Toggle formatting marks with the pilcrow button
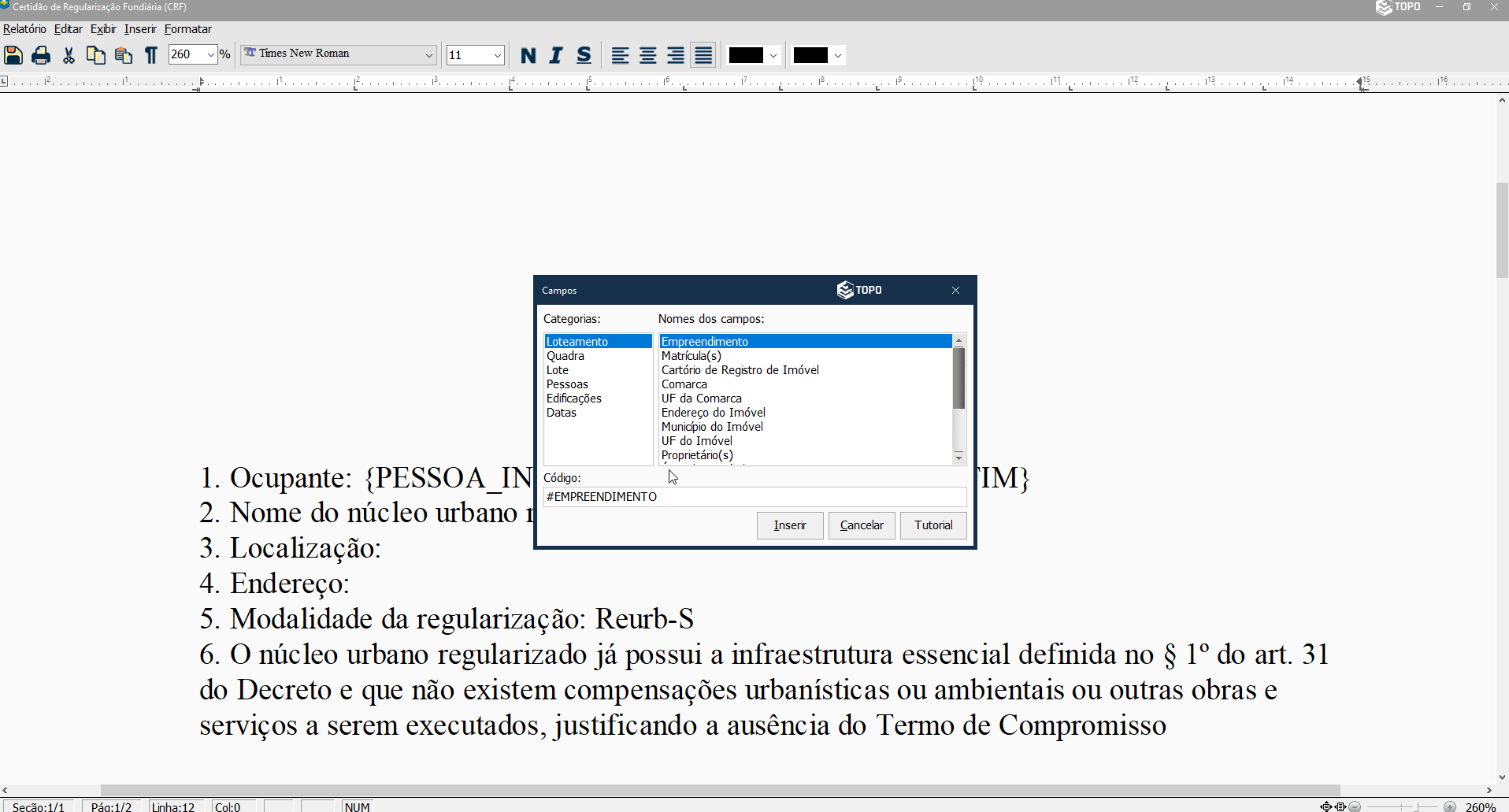The image size is (1509, 812). [150, 55]
